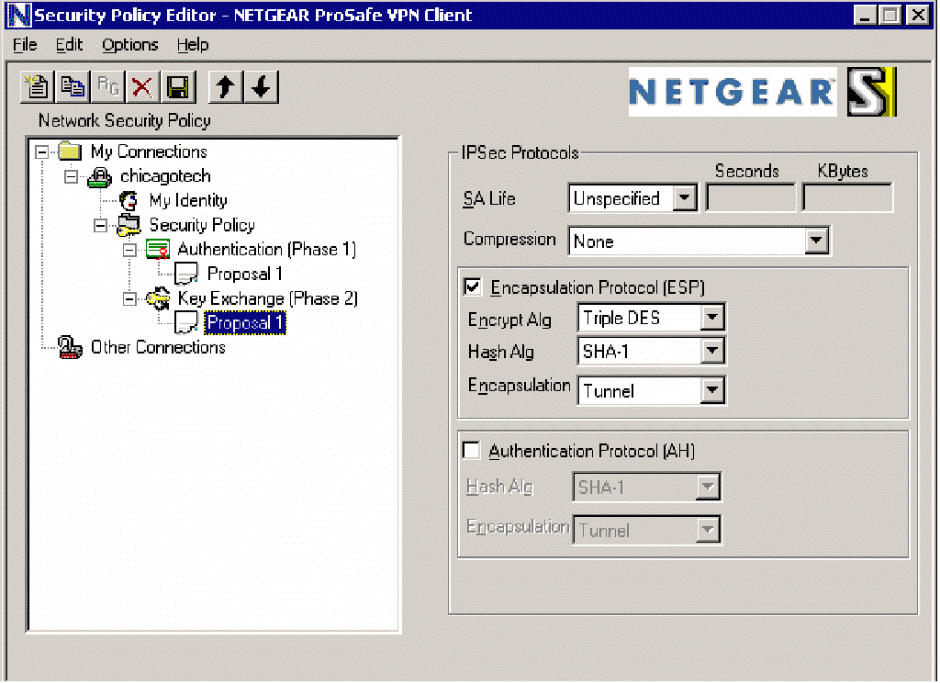Click the My Connections folder icon

(x=70, y=151)
